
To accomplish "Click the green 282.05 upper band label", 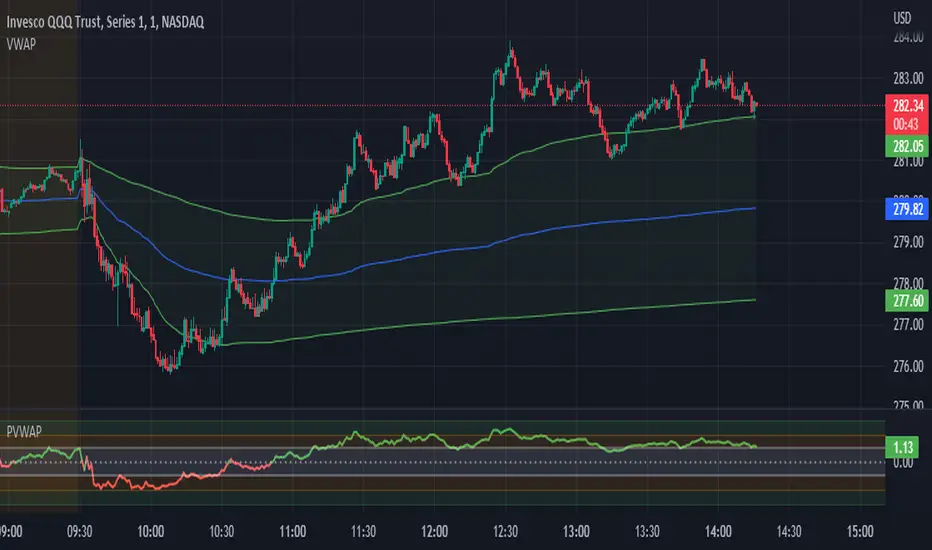I will pos(907,146).
